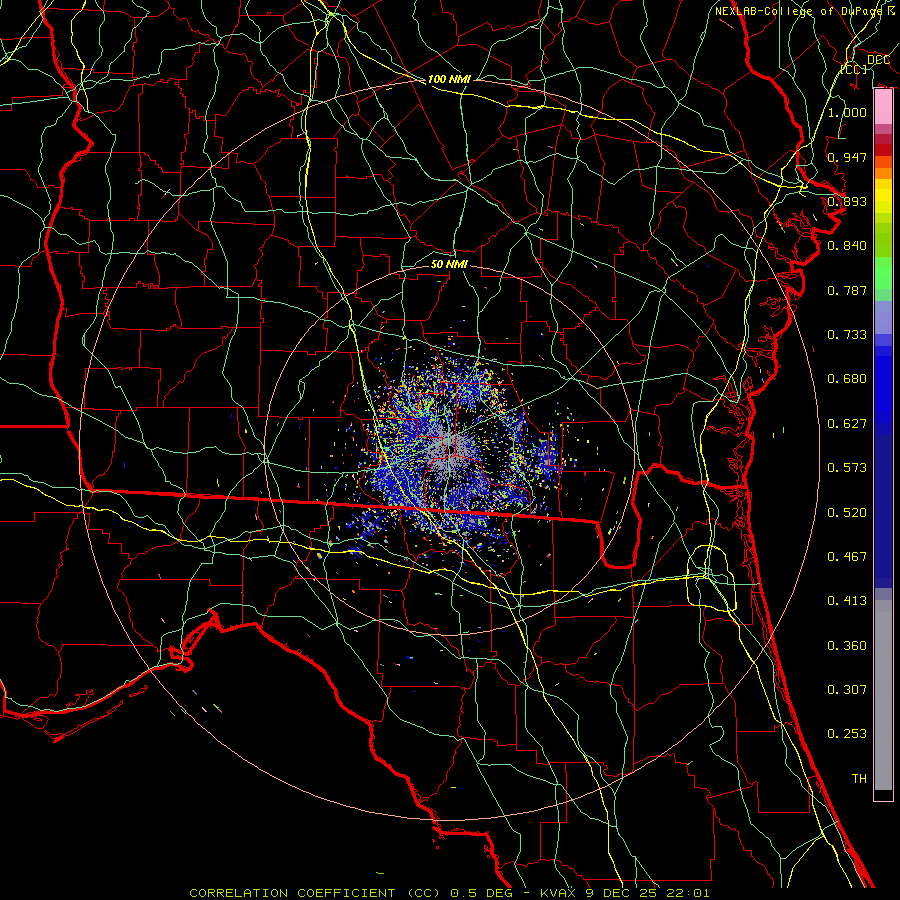Click the 0.733 legend label

[x=847, y=335]
